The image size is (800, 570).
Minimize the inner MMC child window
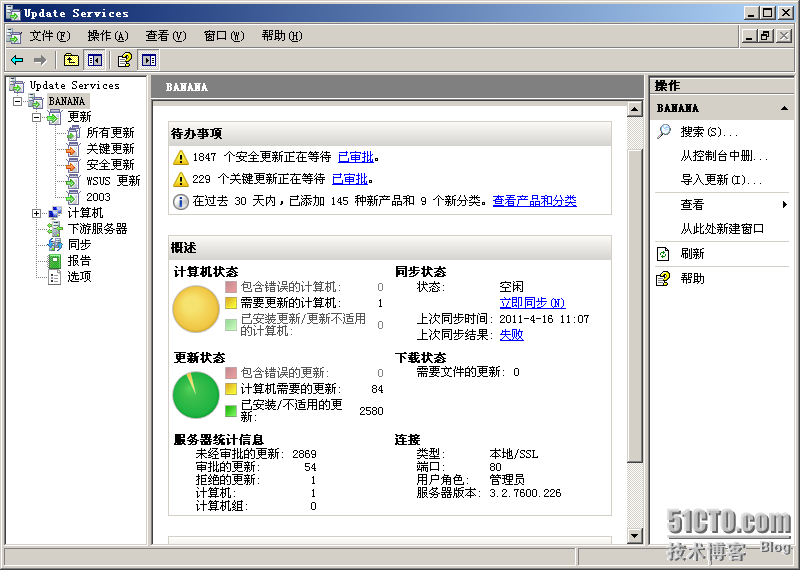click(x=749, y=36)
